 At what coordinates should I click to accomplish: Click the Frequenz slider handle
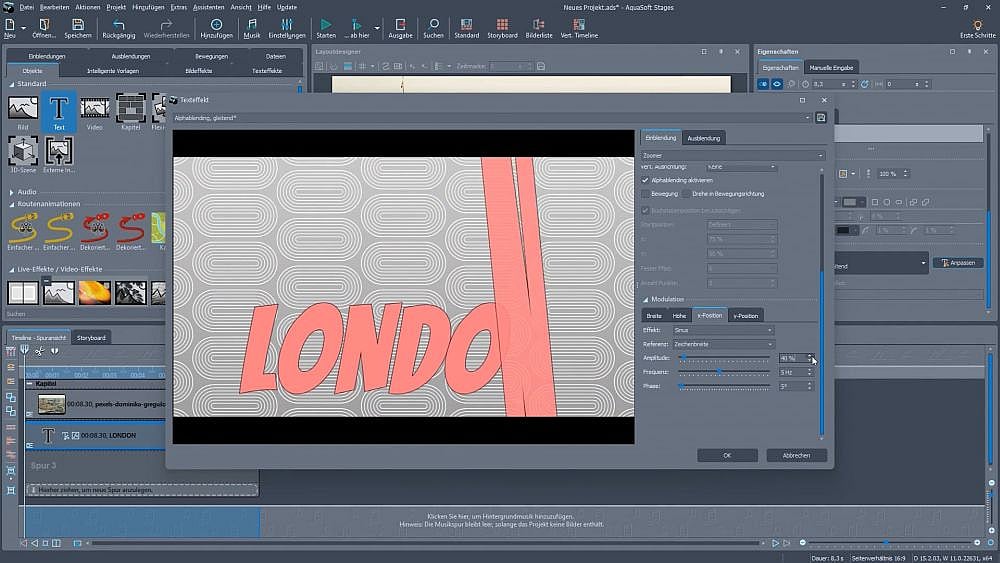(719, 372)
